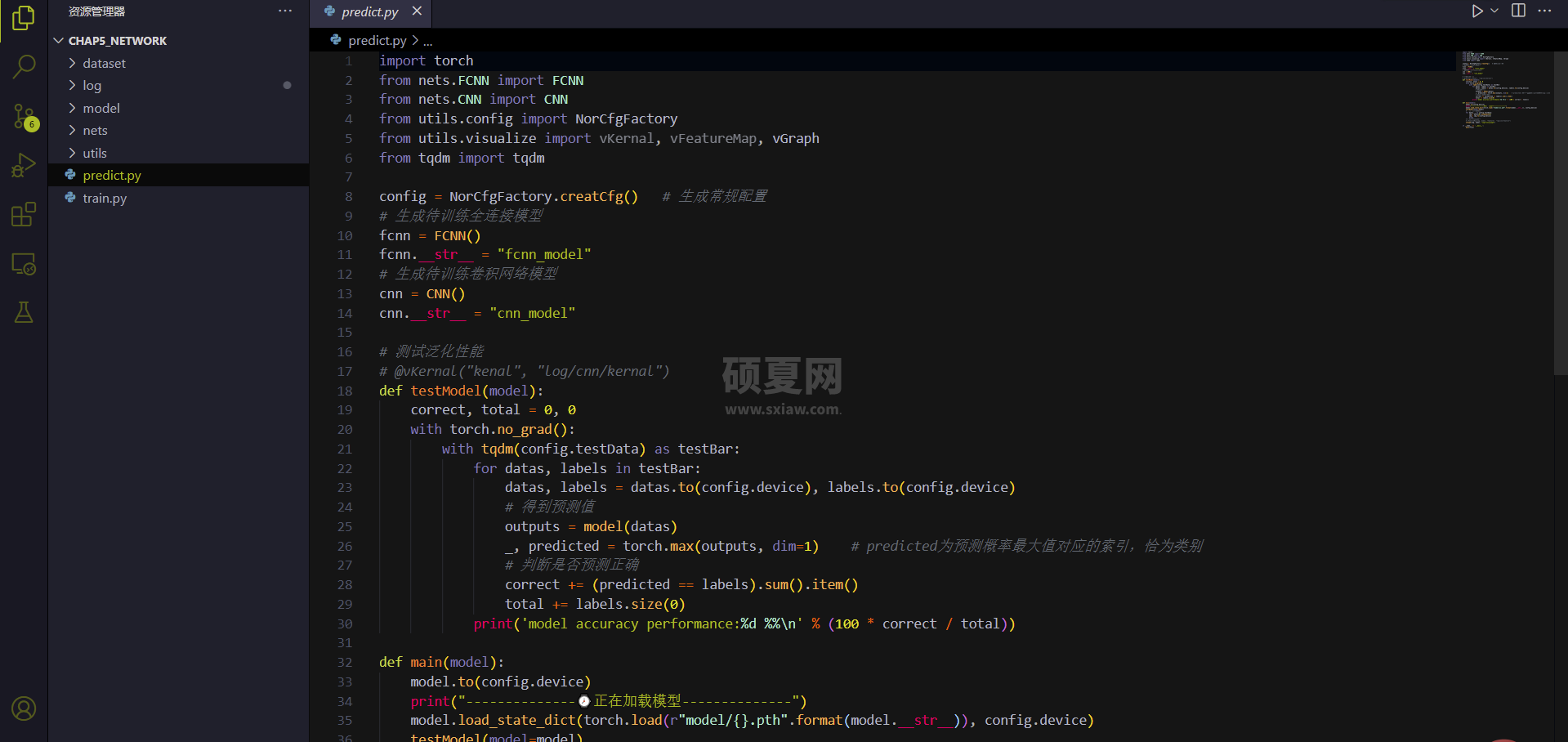Click the 'import torch' line
Screen dimensions: 1568x742
[426, 60]
